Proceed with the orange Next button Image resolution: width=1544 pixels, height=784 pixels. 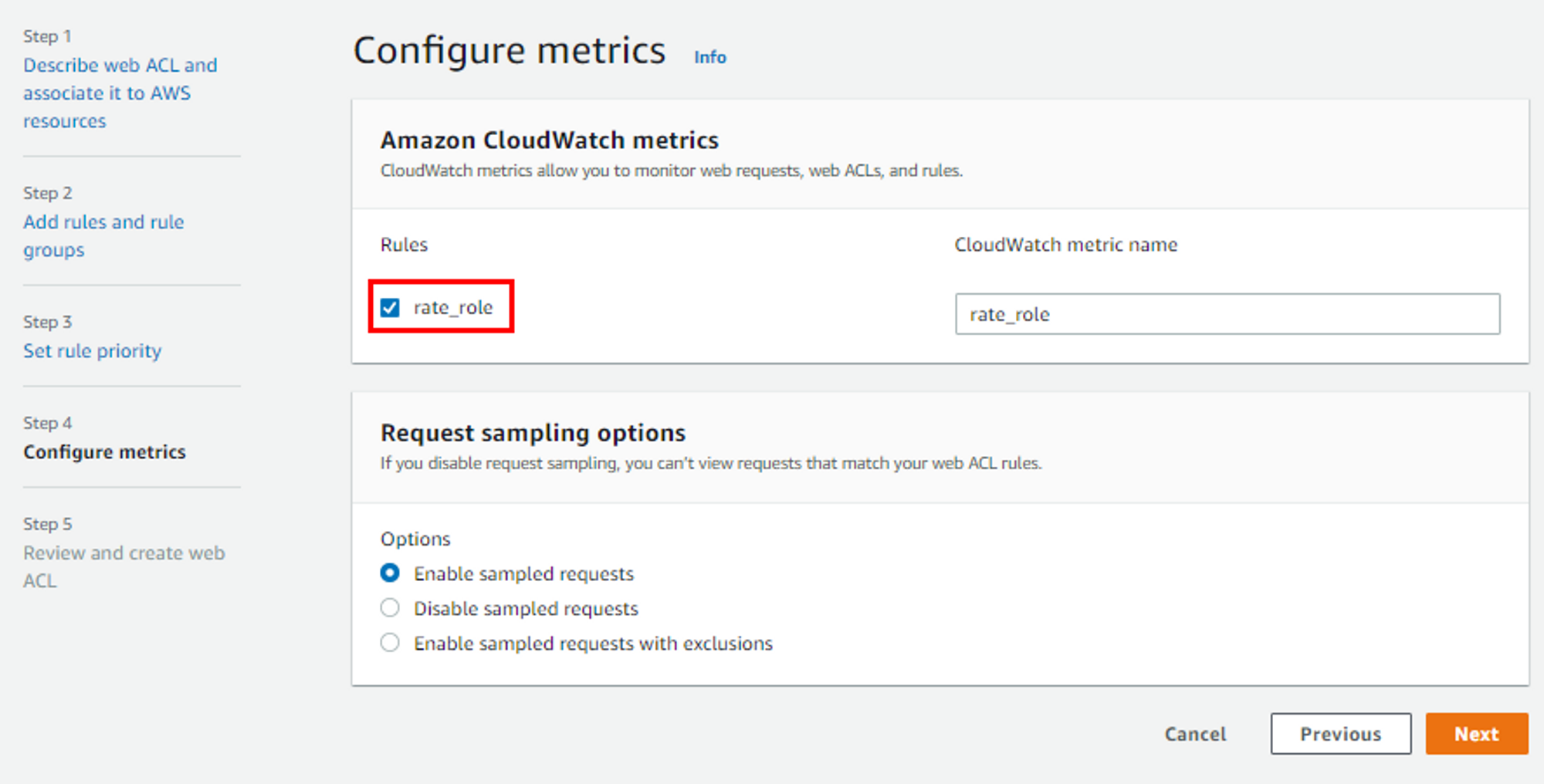pyautogui.click(x=1476, y=734)
